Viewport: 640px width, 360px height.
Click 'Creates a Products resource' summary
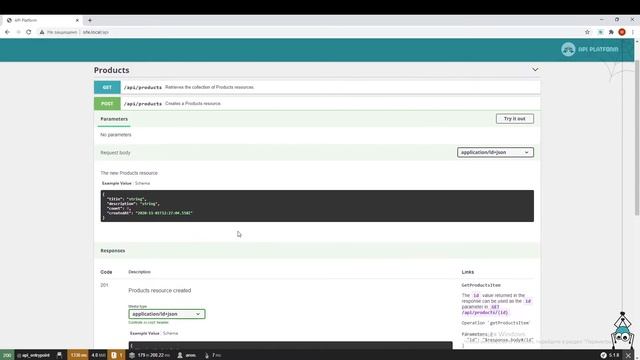tap(193, 104)
